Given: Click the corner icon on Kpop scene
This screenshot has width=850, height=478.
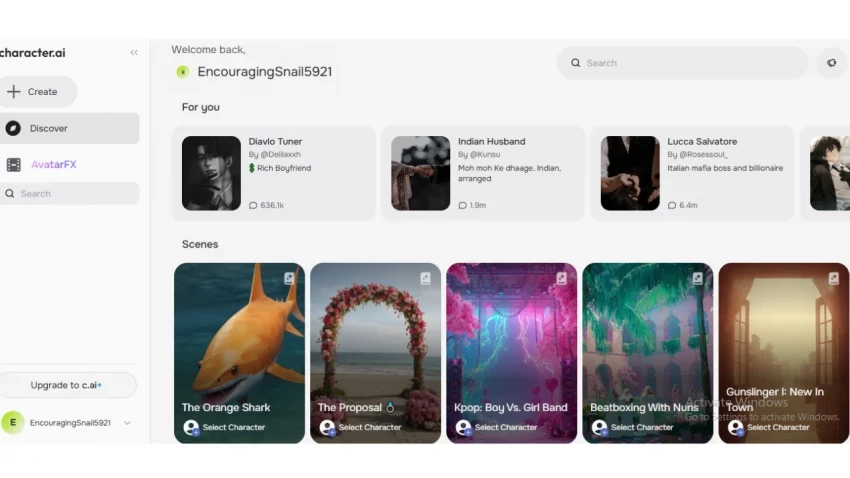Looking at the screenshot, I should [x=562, y=279].
